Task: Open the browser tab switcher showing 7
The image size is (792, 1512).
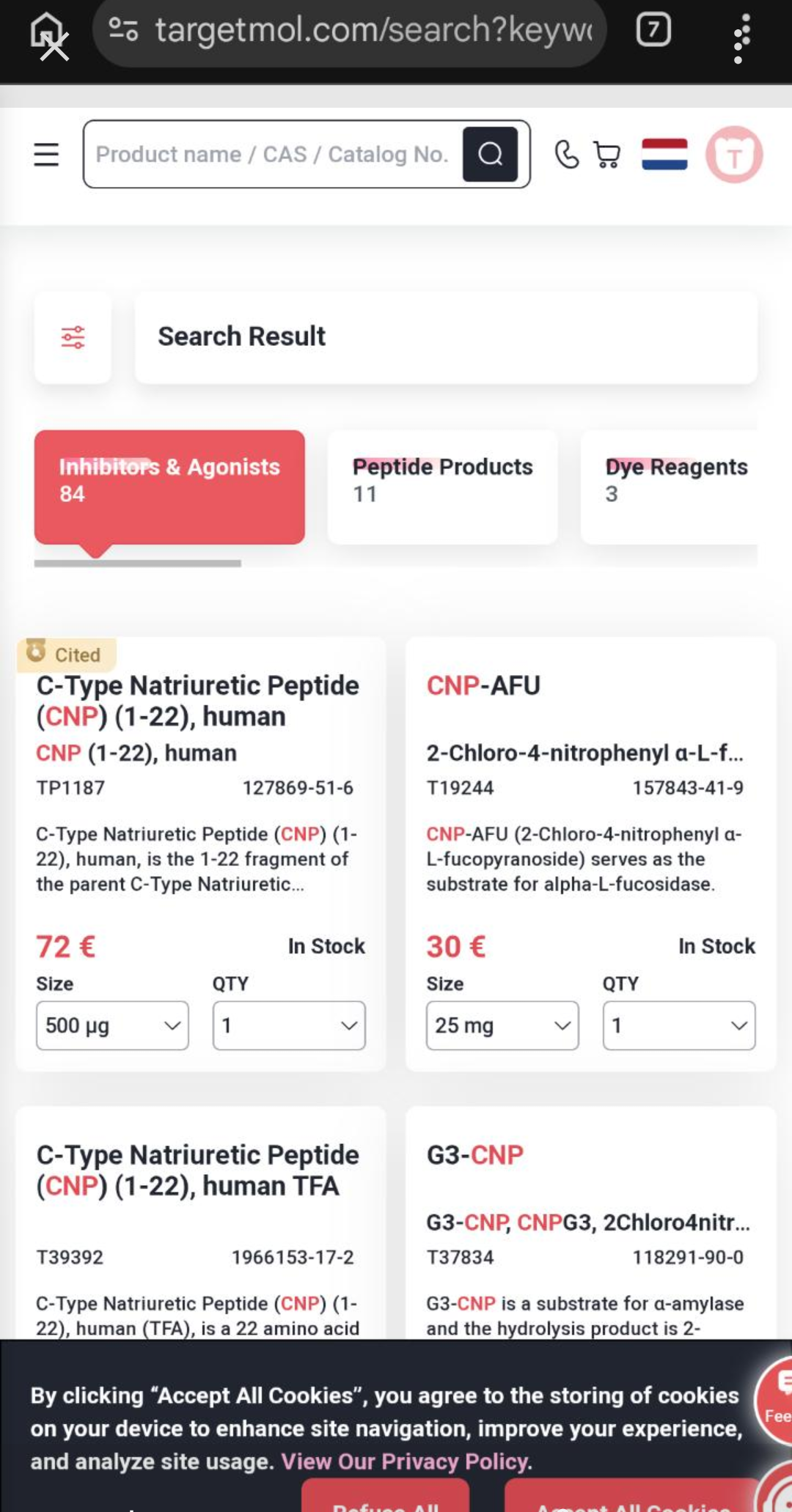Action: [x=653, y=30]
